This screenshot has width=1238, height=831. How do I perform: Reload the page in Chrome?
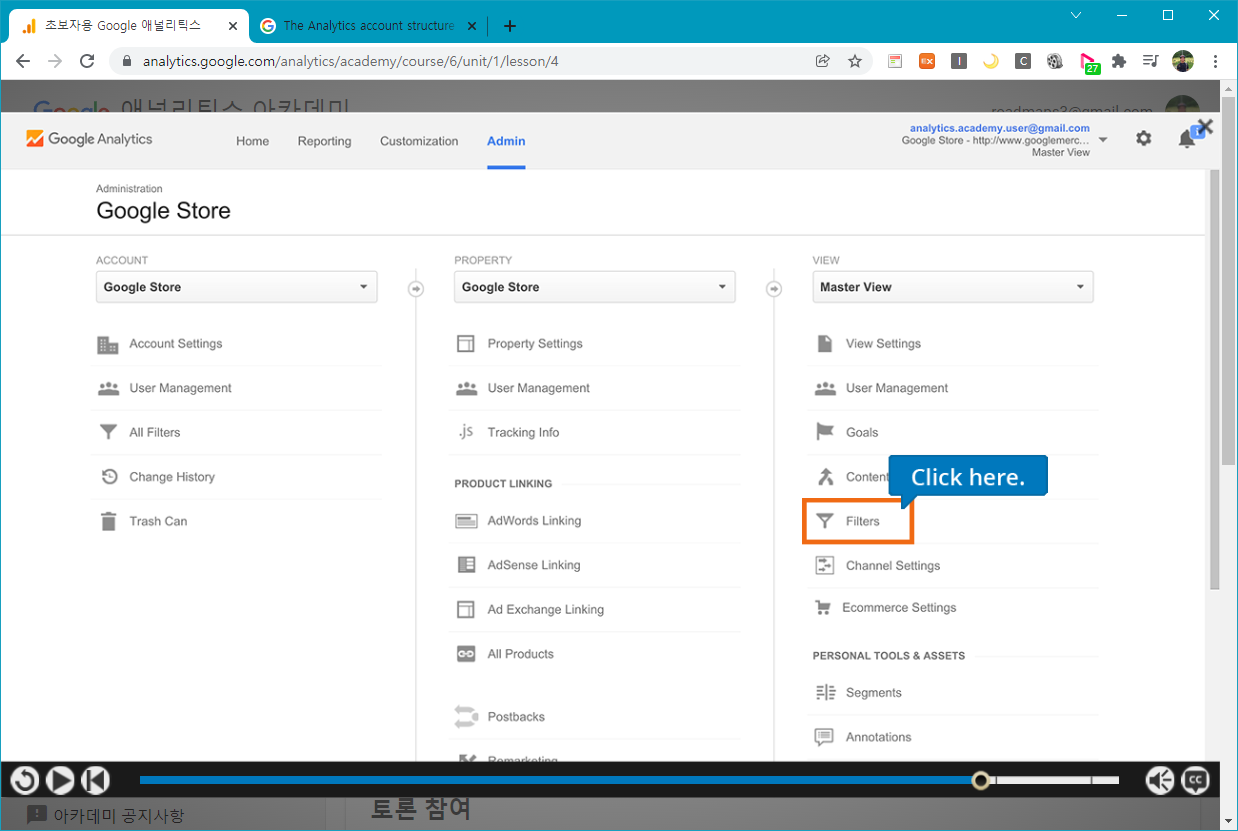tap(87, 61)
